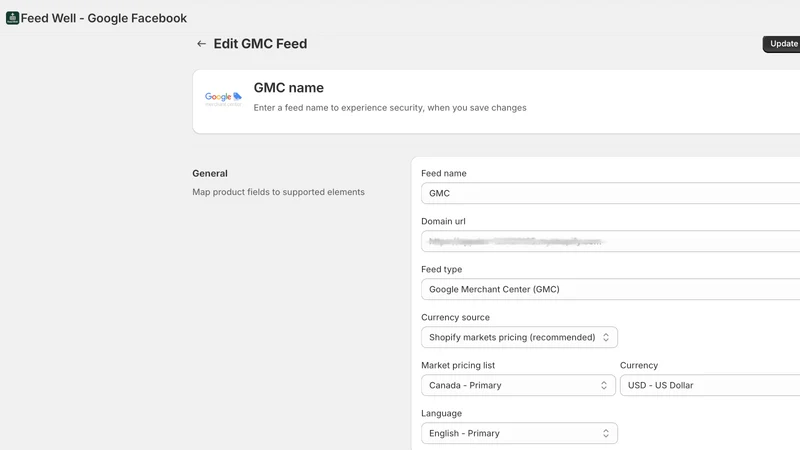Click the USD - US Dollar currency field

(x=710, y=385)
